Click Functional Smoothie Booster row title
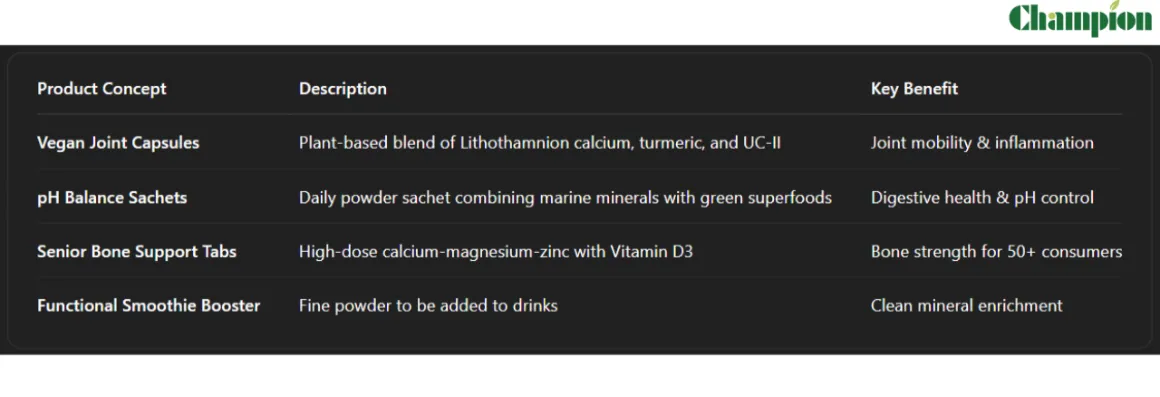 click(x=149, y=305)
